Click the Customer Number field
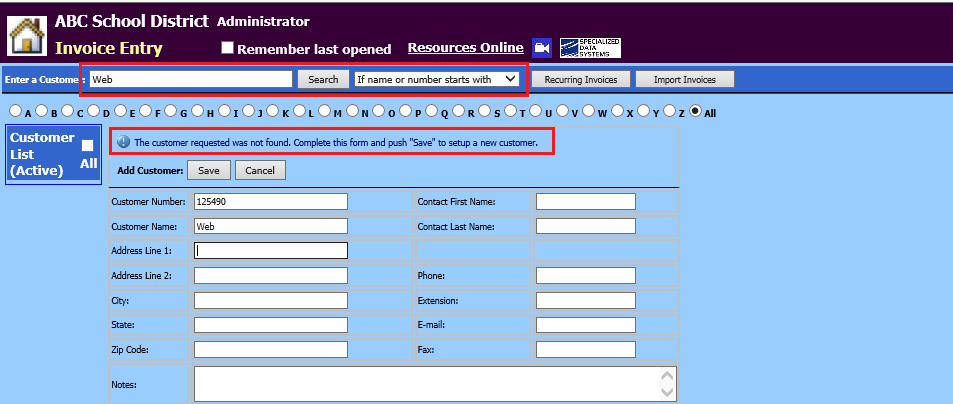Image resolution: width=953 pixels, height=404 pixels. point(270,201)
